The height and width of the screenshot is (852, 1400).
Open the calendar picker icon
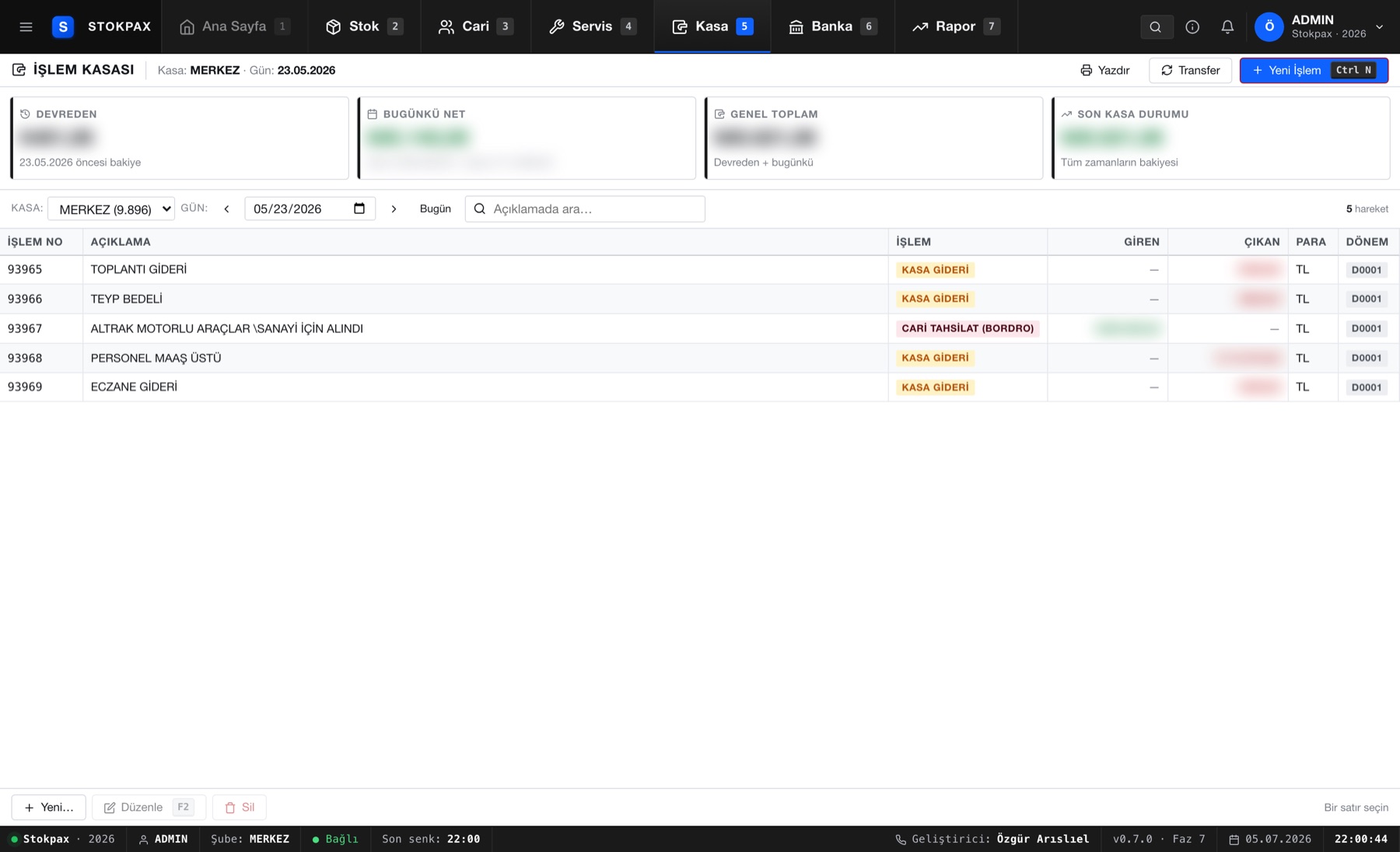[x=359, y=209]
